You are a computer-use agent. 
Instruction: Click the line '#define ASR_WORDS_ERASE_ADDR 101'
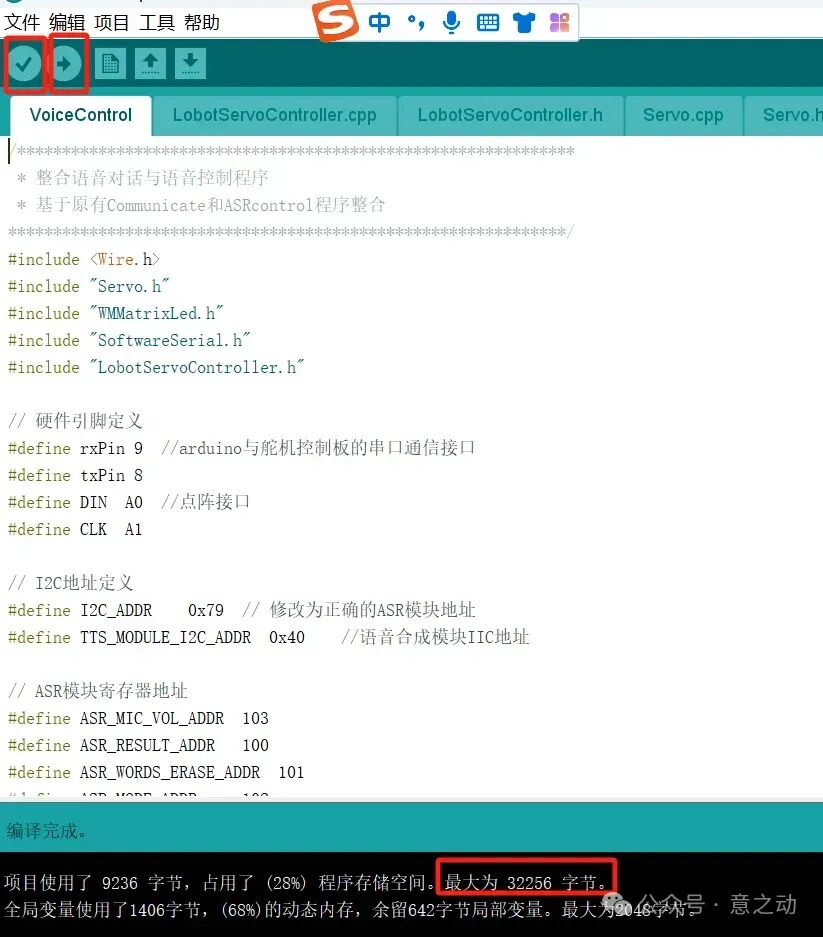coord(156,773)
